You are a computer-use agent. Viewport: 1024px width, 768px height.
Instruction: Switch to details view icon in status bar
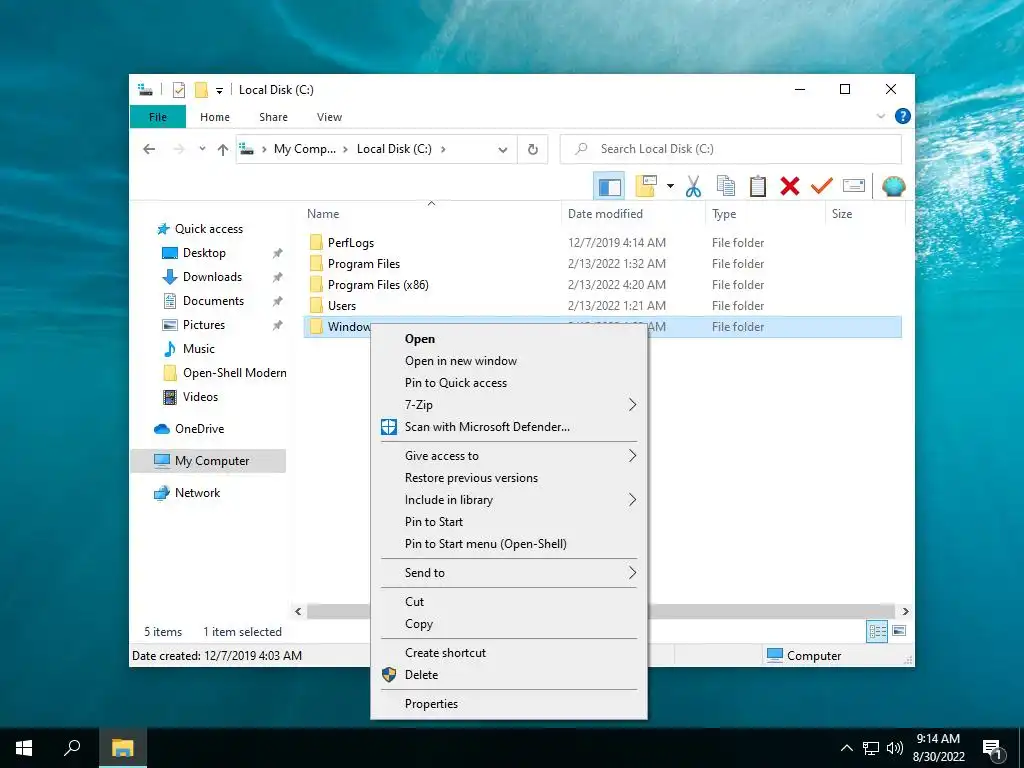877,631
